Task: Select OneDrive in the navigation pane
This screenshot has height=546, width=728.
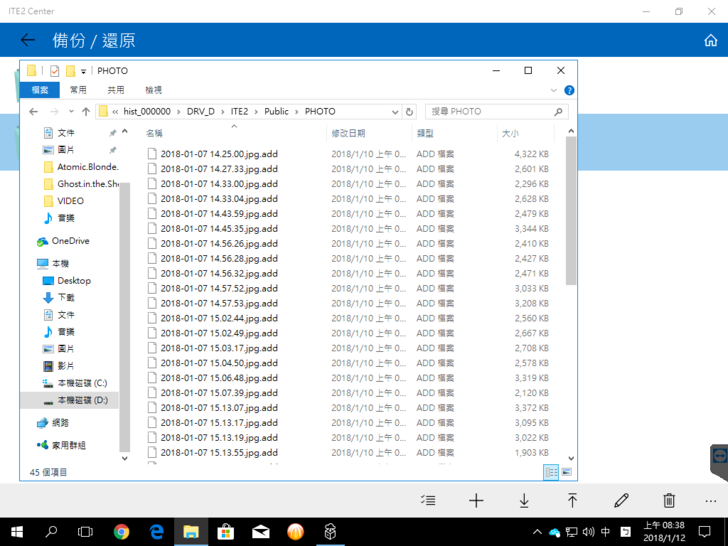Action: (70, 241)
